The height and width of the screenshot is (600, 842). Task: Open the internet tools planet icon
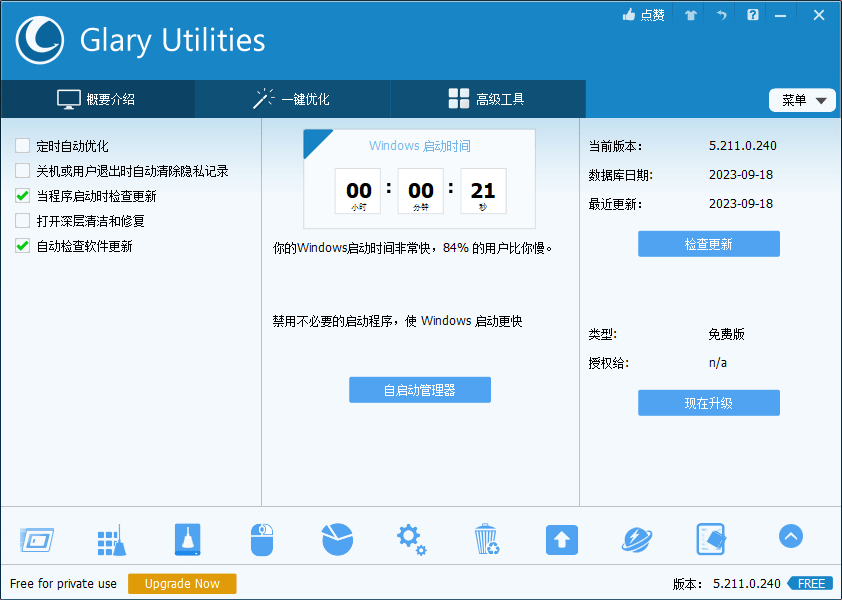tap(636, 538)
